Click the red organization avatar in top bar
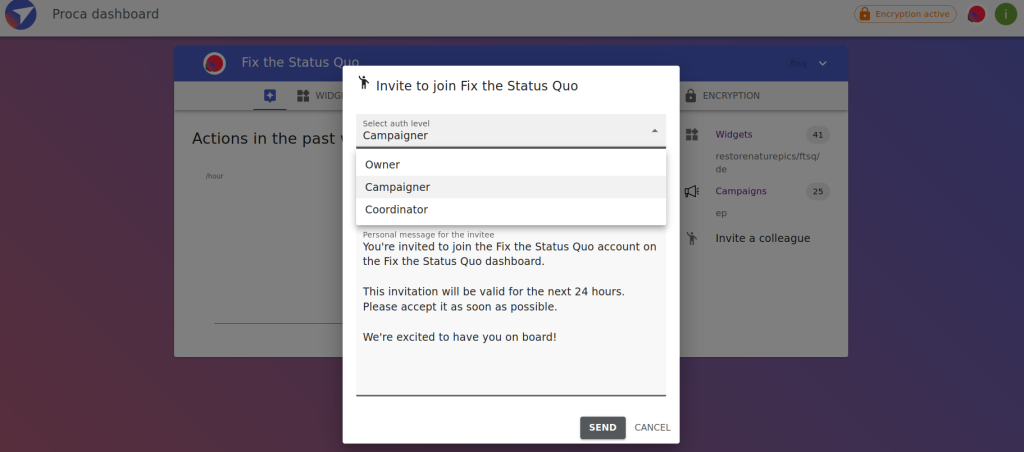Viewport: 1024px width, 452px height. tap(976, 14)
